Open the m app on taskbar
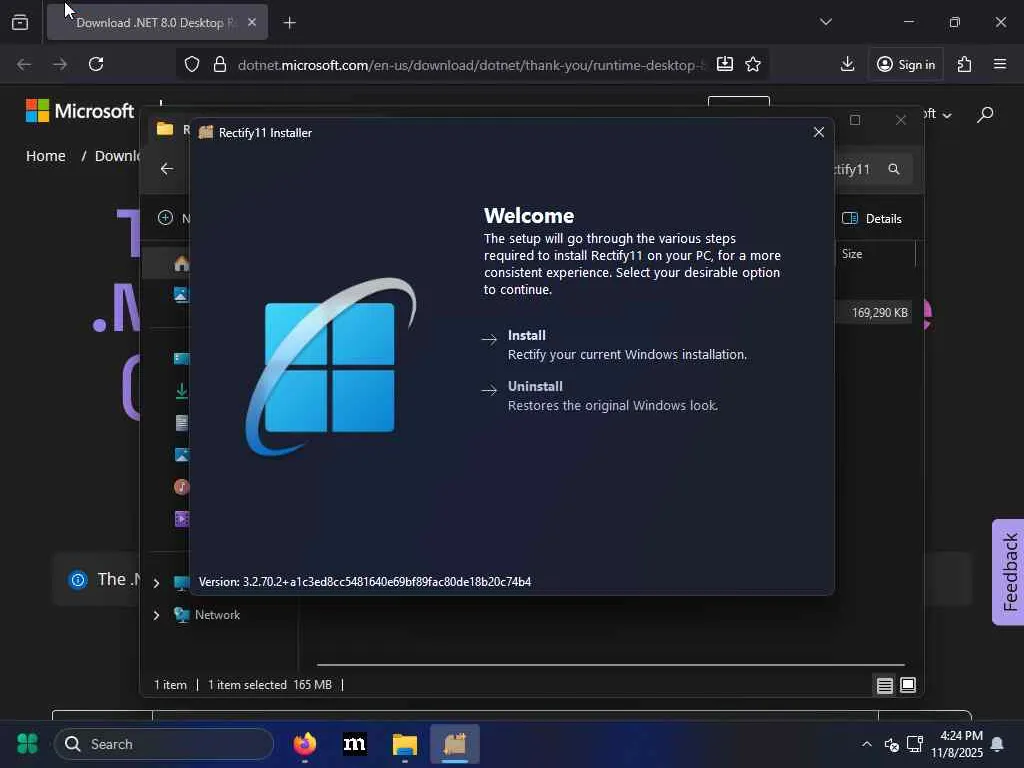1024x768 pixels. click(x=355, y=744)
